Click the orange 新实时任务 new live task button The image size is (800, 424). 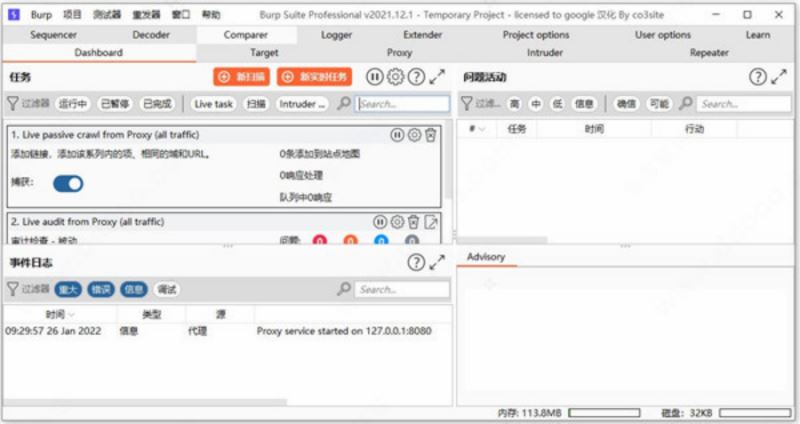pos(314,77)
